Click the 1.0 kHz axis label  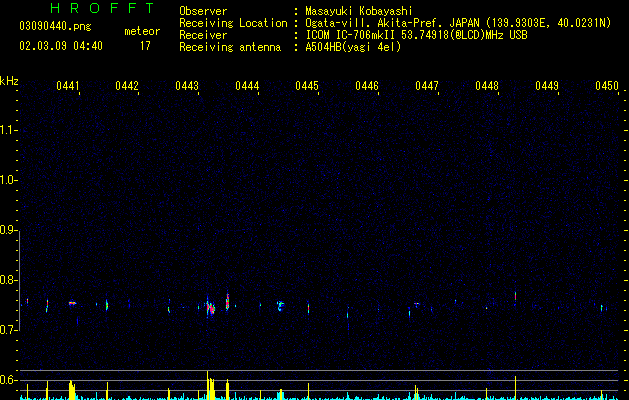point(8,180)
